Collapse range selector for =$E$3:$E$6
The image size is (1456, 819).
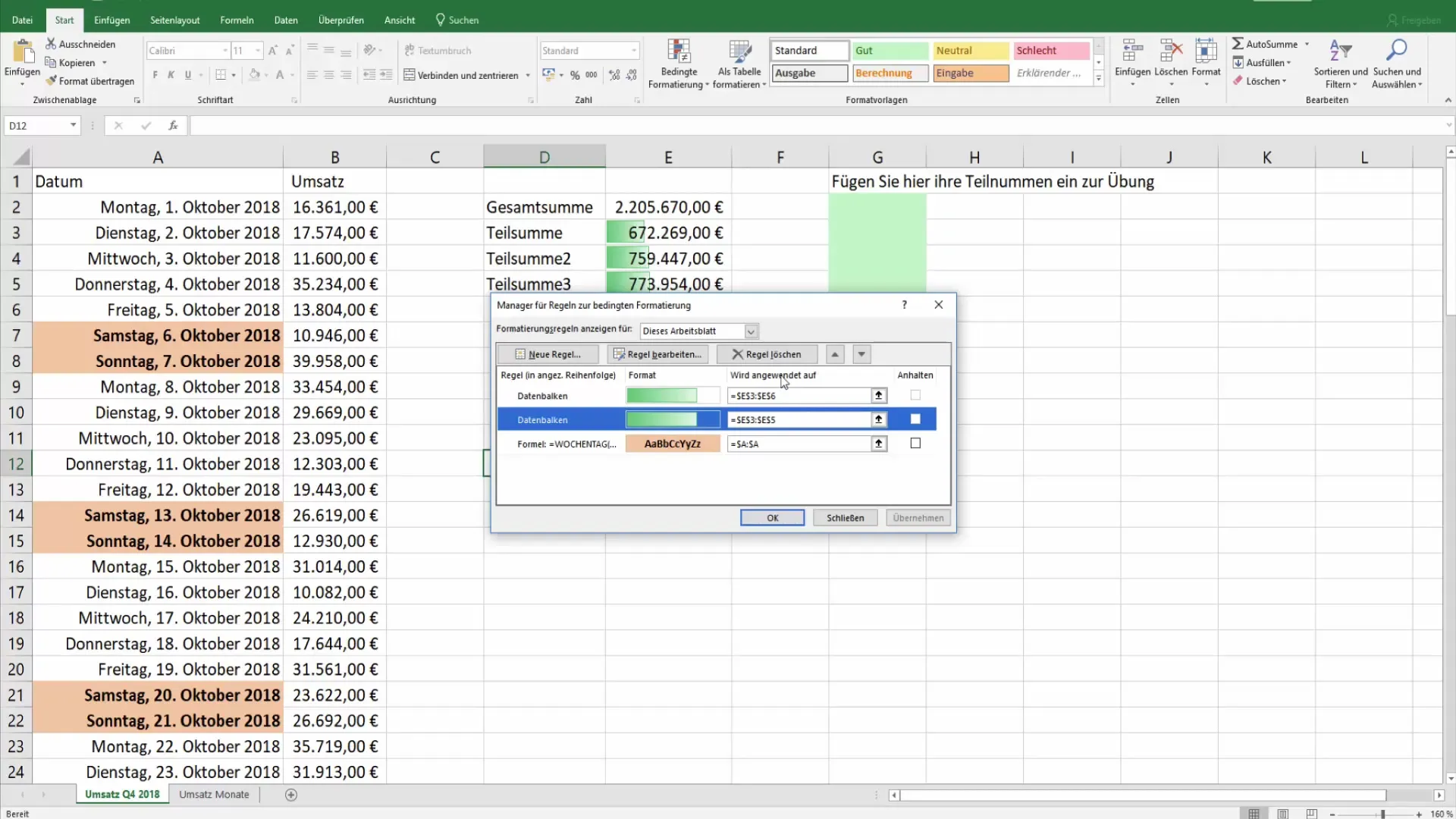pyautogui.click(x=879, y=395)
